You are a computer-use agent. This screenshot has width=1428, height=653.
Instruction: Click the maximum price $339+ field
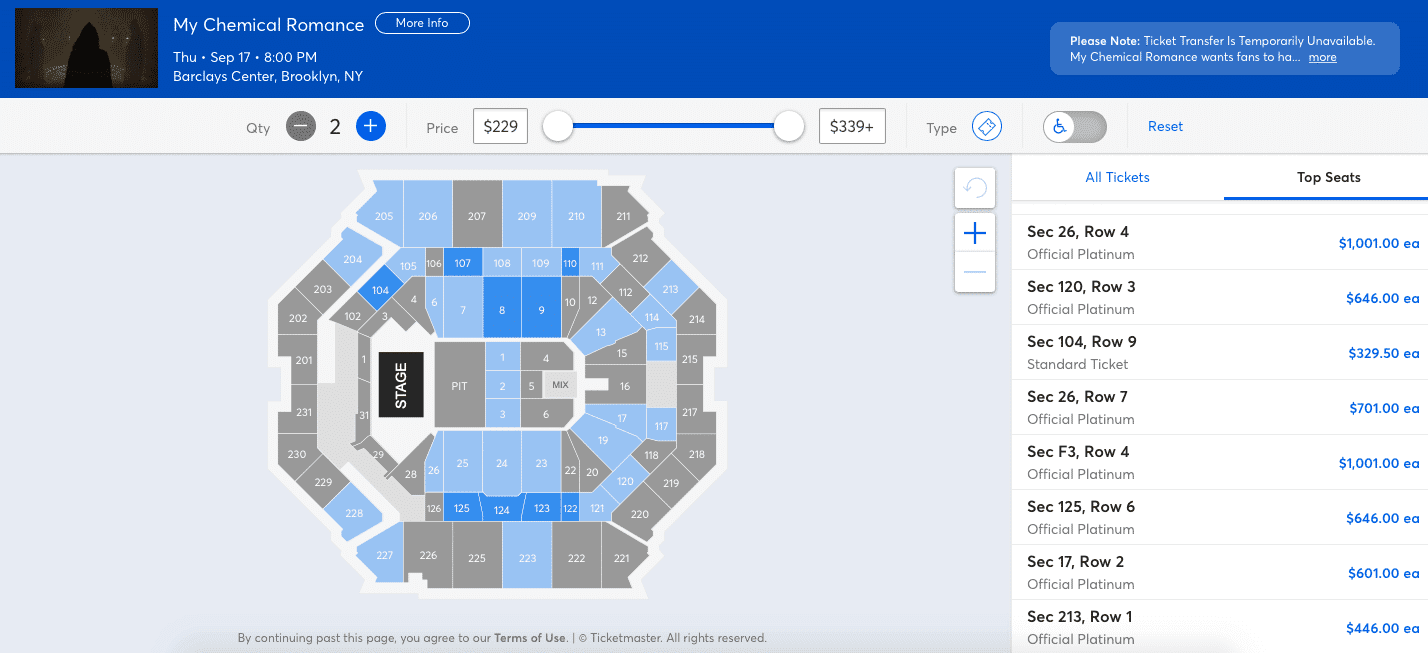pyautogui.click(x=852, y=127)
